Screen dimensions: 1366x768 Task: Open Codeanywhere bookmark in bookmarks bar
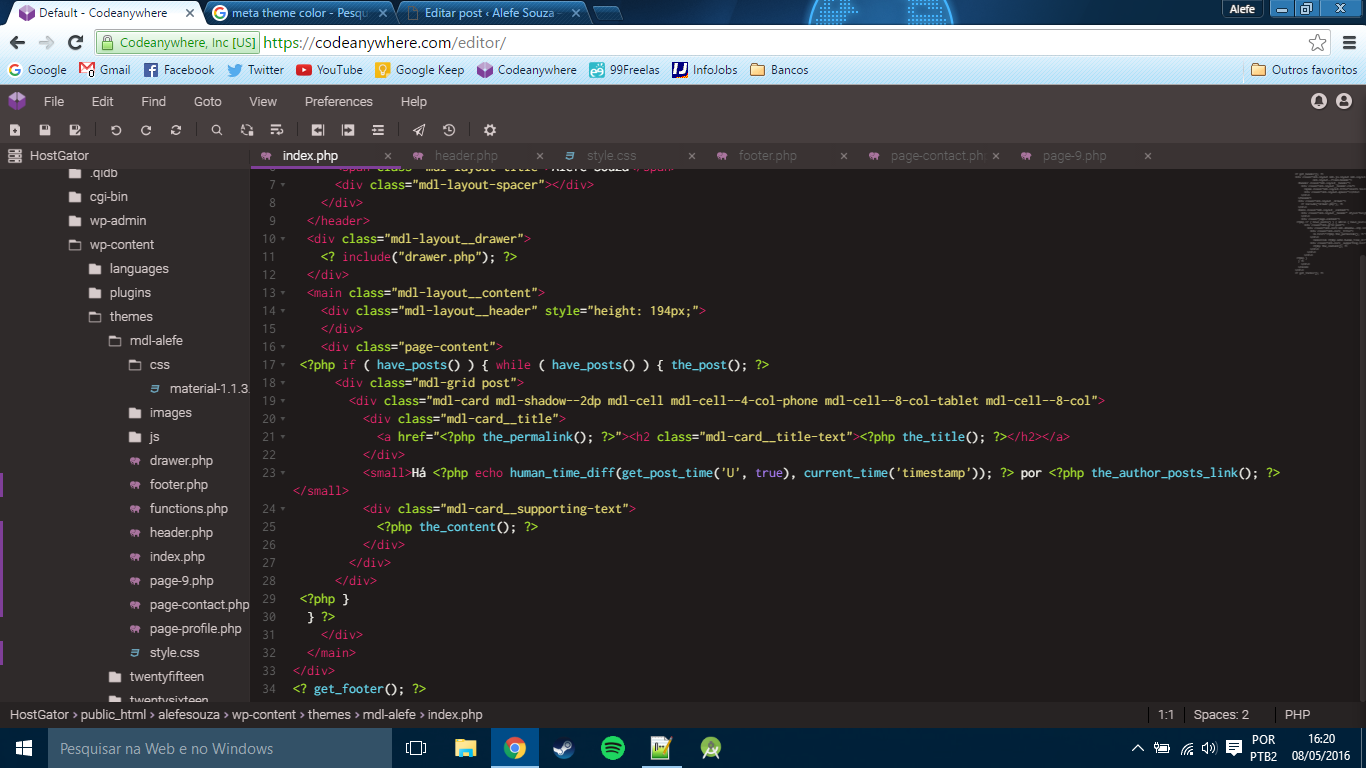tap(527, 70)
